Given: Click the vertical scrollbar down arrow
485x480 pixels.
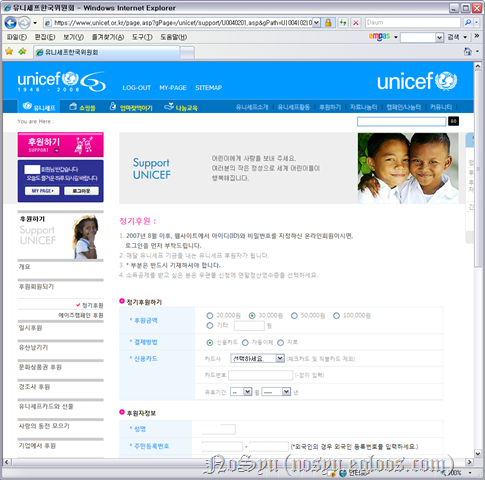Looking at the screenshot, I should click(x=478, y=453).
